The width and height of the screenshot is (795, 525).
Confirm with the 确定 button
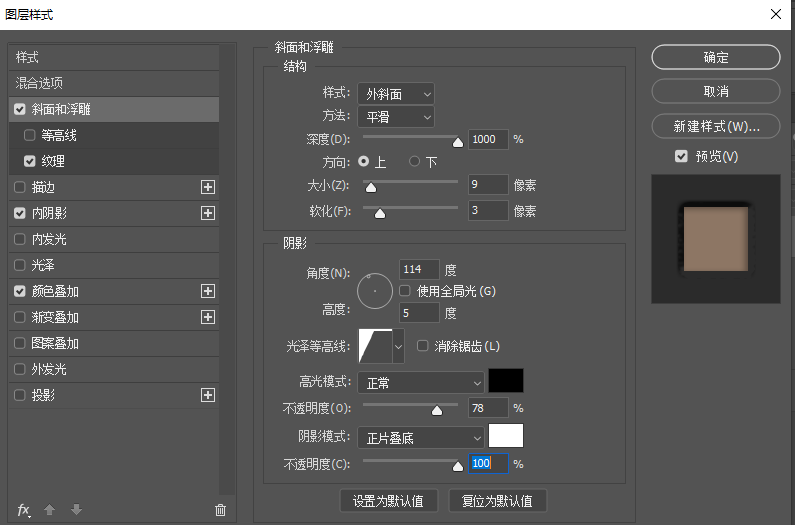coord(715,57)
